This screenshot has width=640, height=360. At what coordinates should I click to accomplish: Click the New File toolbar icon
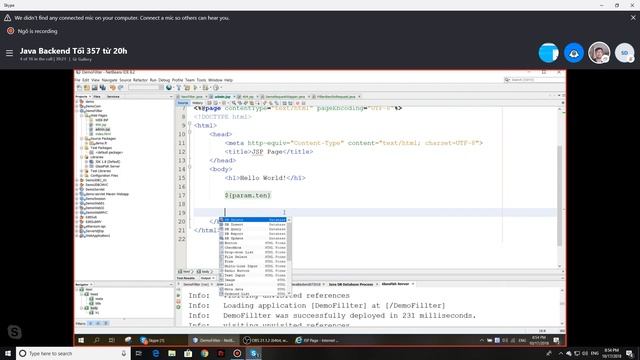tap(79, 87)
